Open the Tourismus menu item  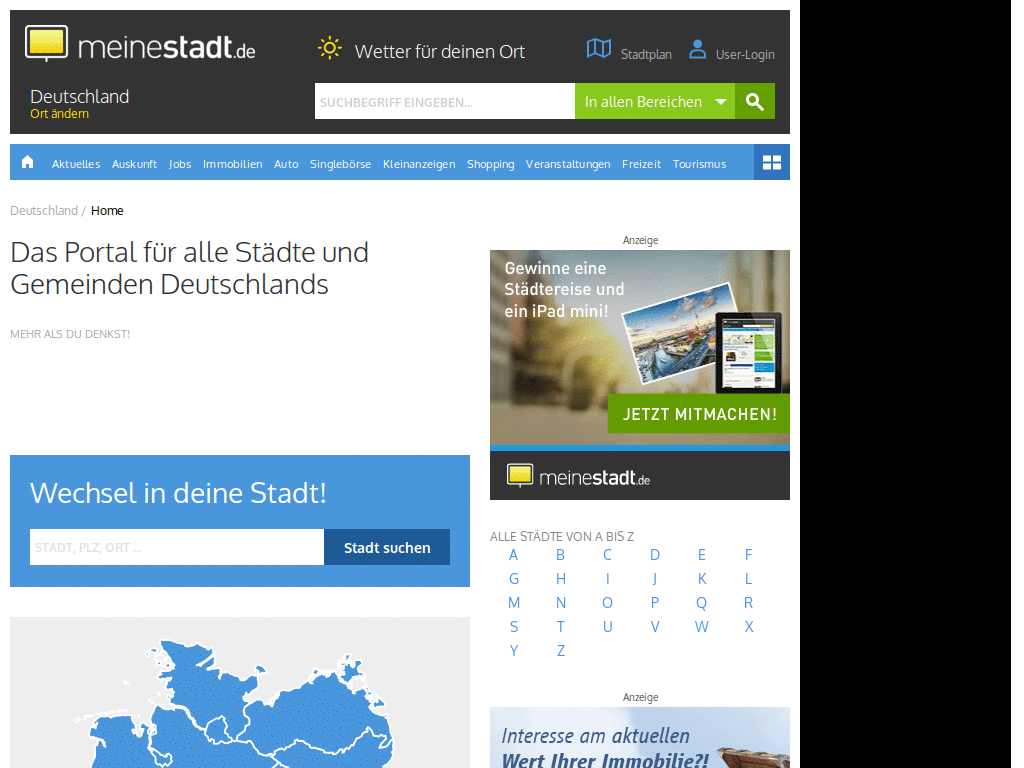point(699,164)
